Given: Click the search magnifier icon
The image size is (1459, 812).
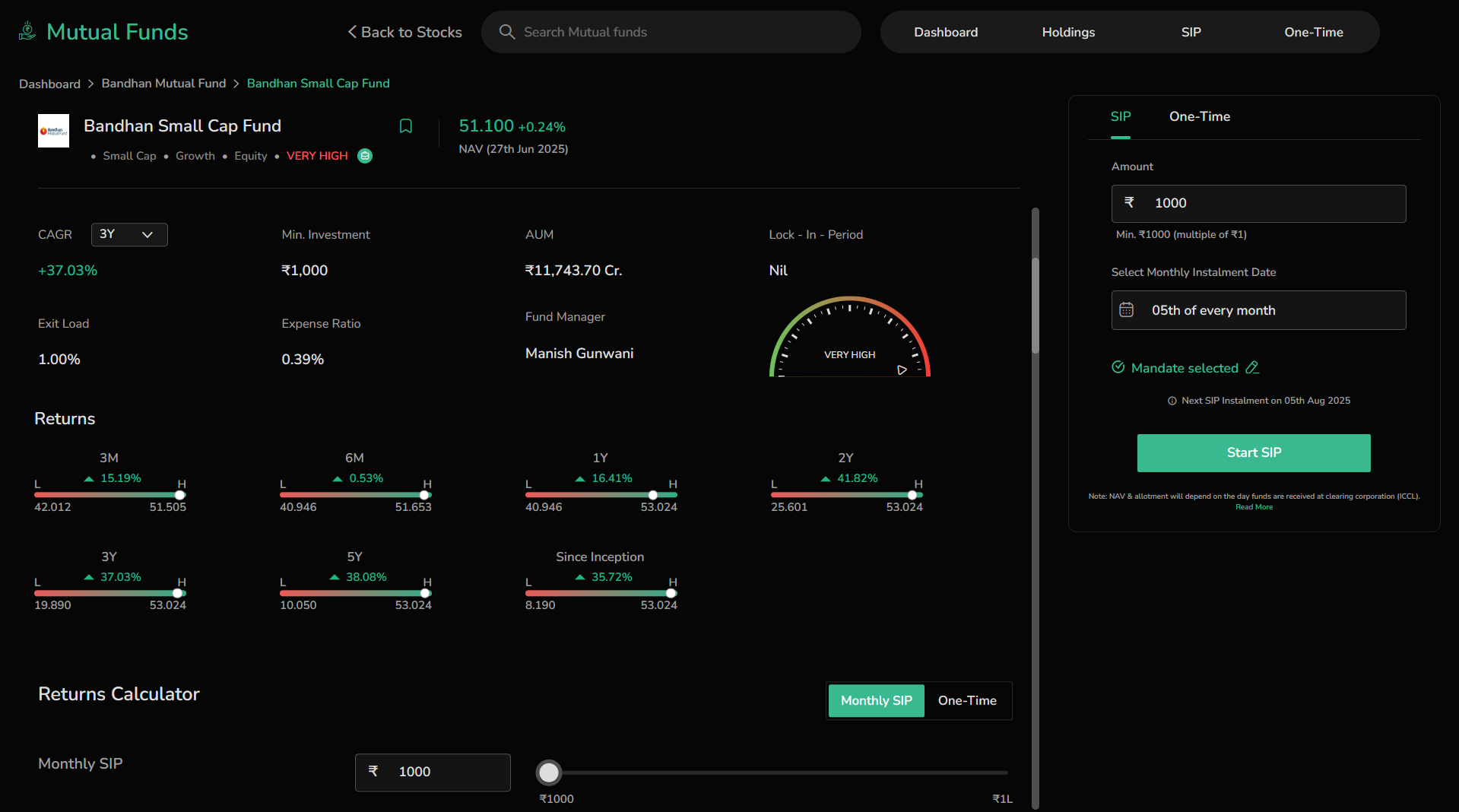Looking at the screenshot, I should (x=506, y=32).
